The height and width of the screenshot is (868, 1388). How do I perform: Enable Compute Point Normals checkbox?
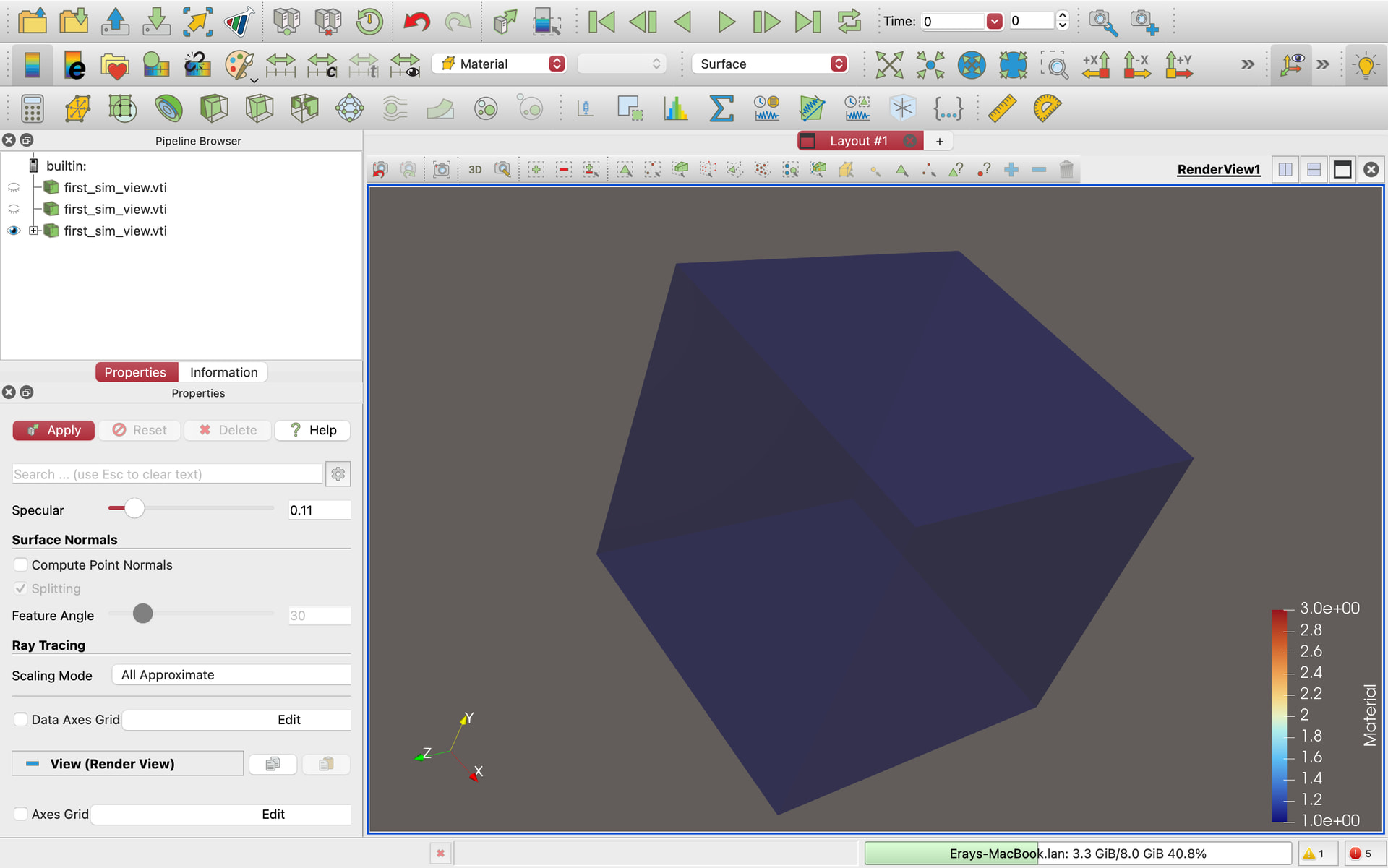(x=21, y=564)
